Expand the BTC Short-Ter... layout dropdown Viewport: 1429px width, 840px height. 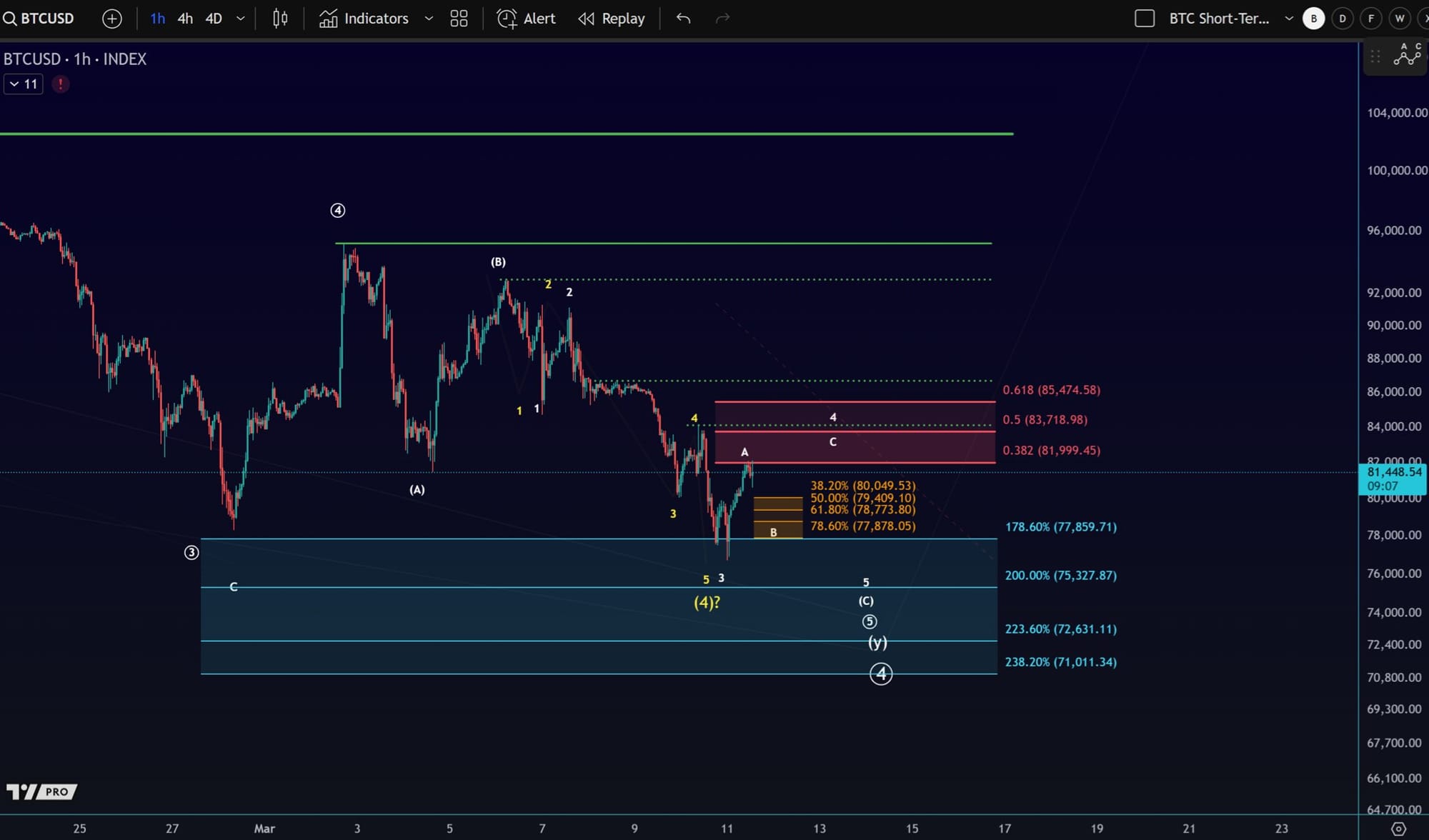click(x=1289, y=19)
